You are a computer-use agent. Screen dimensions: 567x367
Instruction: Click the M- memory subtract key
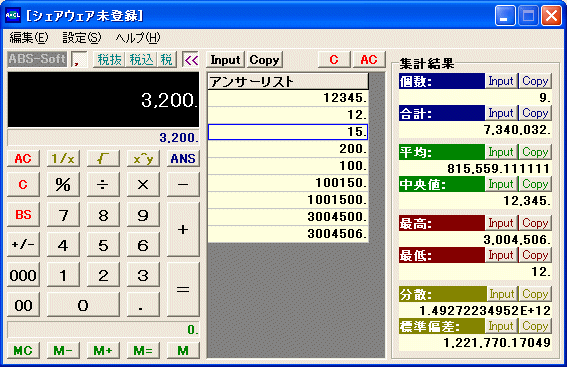click(63, 350)
